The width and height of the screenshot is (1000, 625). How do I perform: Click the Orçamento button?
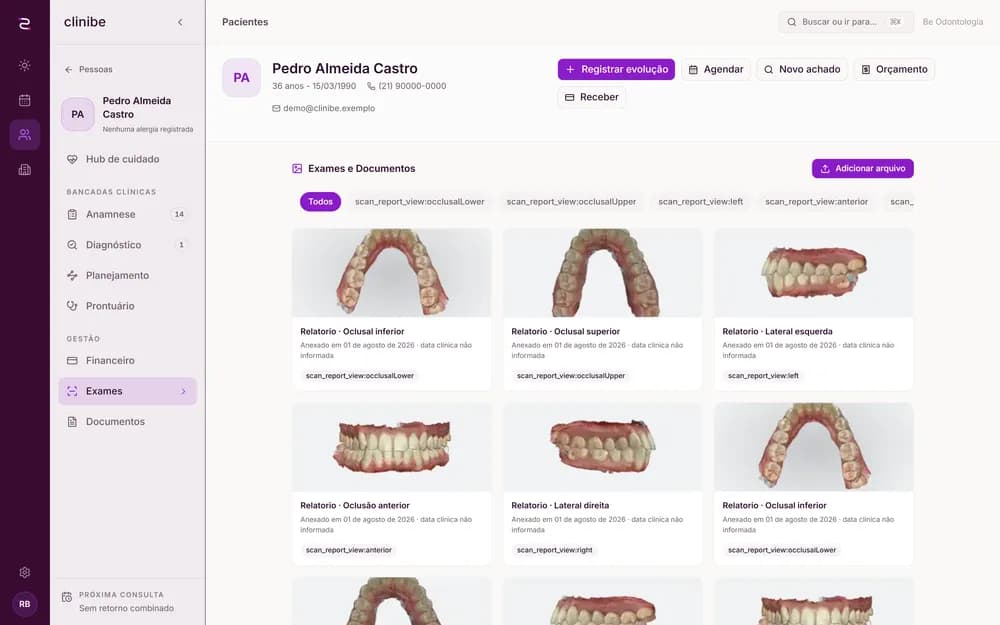[x=894, y=70]
